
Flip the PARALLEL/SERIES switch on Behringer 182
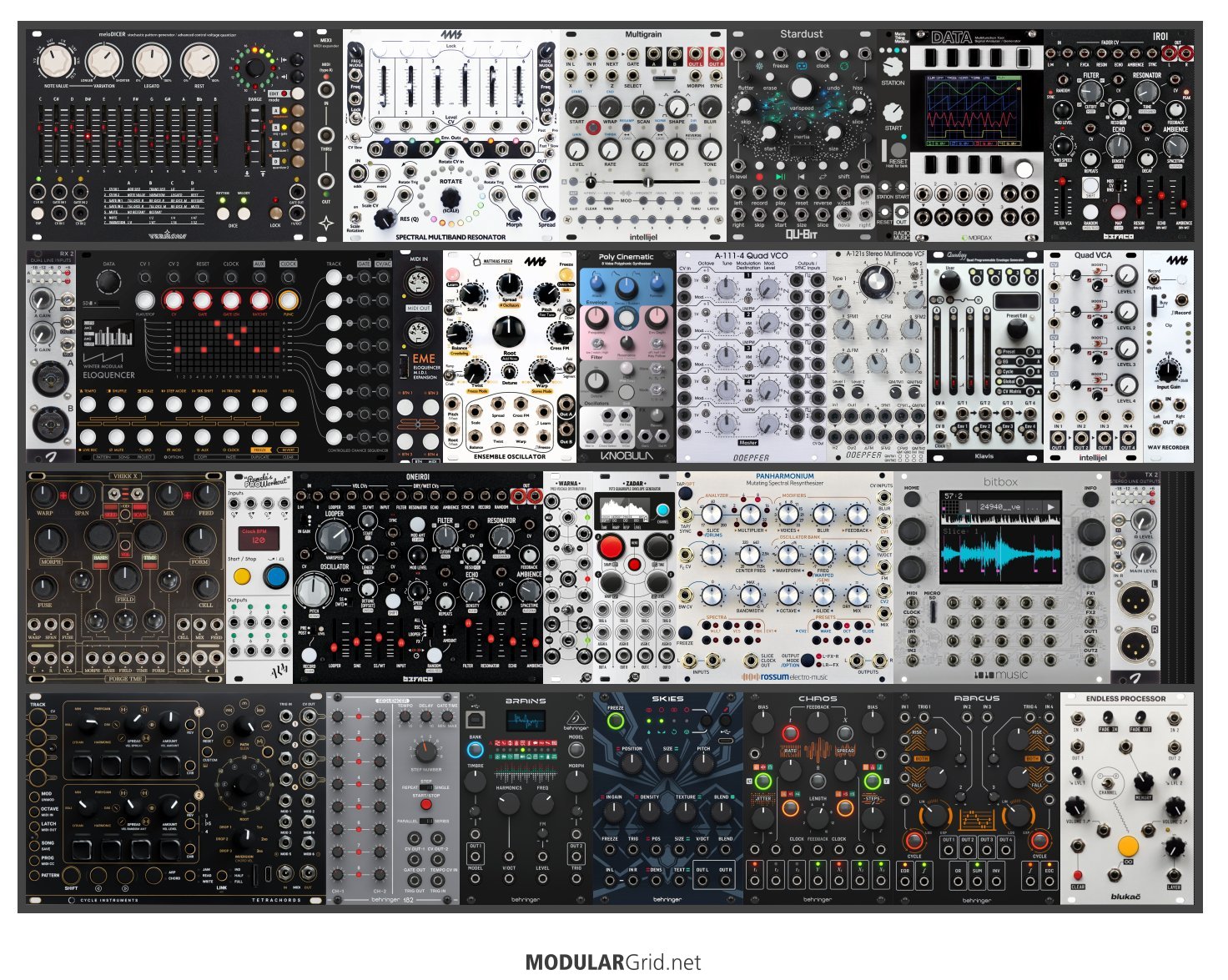(x=426, y=821)
